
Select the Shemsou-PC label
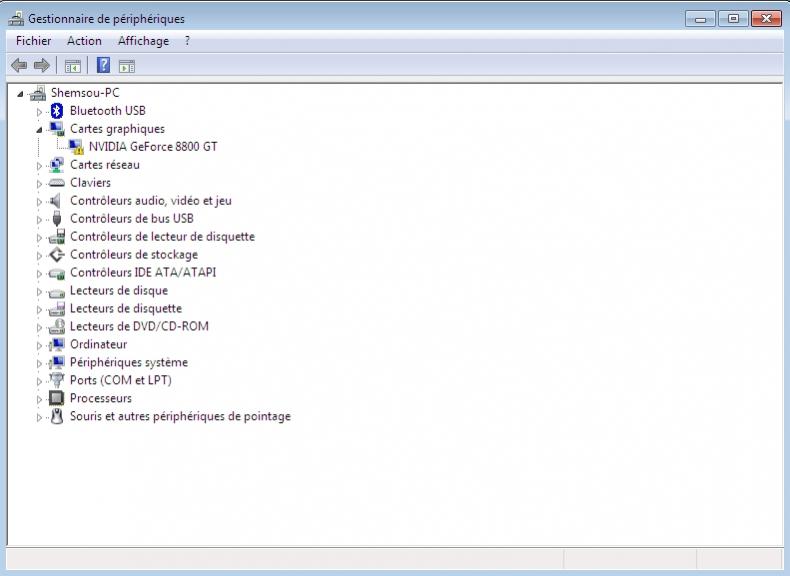[85, 93]
